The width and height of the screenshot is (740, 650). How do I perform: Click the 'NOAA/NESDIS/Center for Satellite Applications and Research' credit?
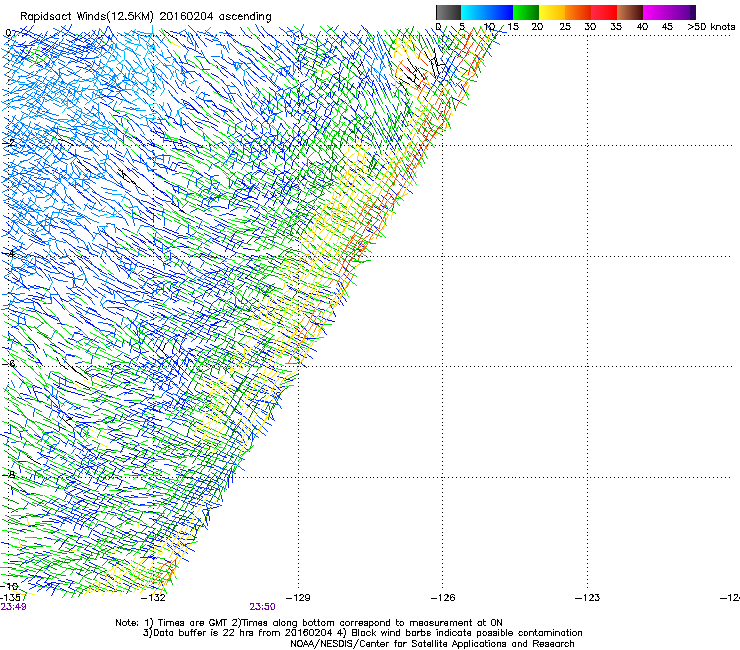(x=432, y=644)
